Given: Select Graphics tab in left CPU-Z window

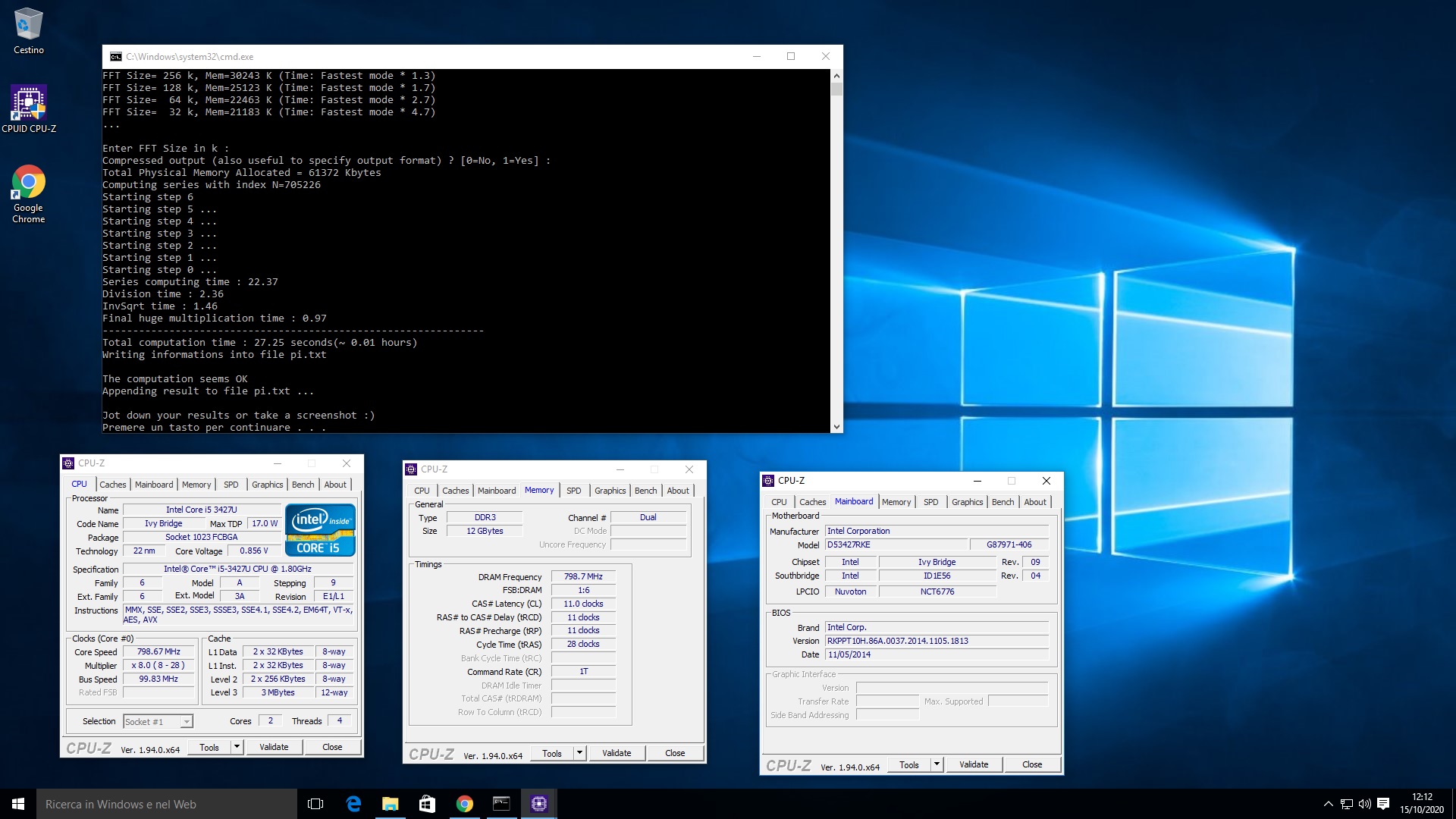Looking at the screenshot, I should coord(268,485).
